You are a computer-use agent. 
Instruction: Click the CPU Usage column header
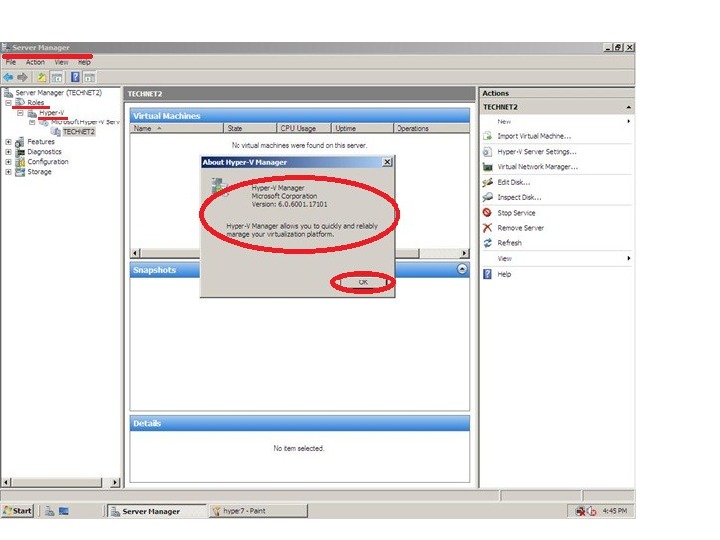304,129
